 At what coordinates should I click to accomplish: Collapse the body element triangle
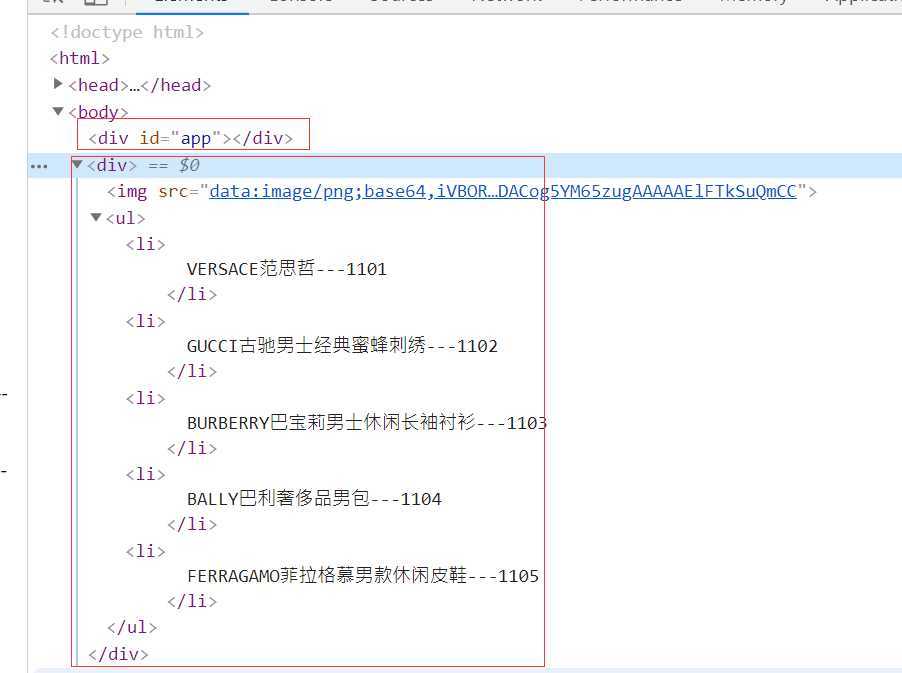point(58,111)
